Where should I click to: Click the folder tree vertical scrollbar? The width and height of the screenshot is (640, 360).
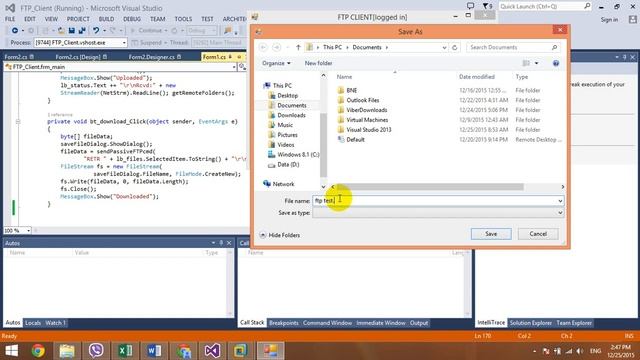tap(323, 145)
